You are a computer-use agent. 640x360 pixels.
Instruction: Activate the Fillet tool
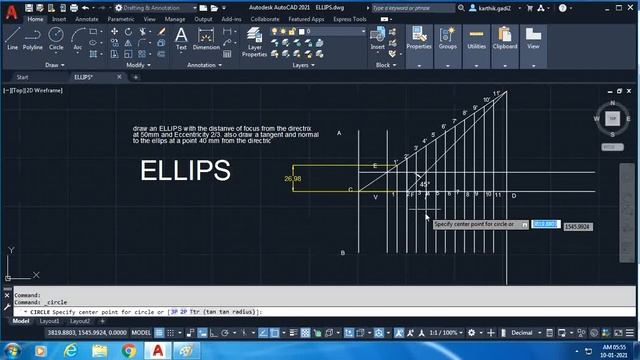[142, 42]
